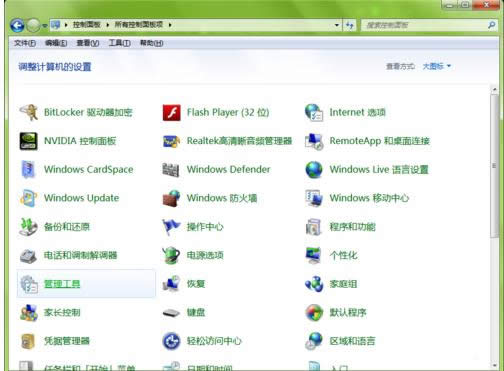Open the Windows 移动中心 icon
This screenshot has height=371, width=504.
tap(314, 198)
